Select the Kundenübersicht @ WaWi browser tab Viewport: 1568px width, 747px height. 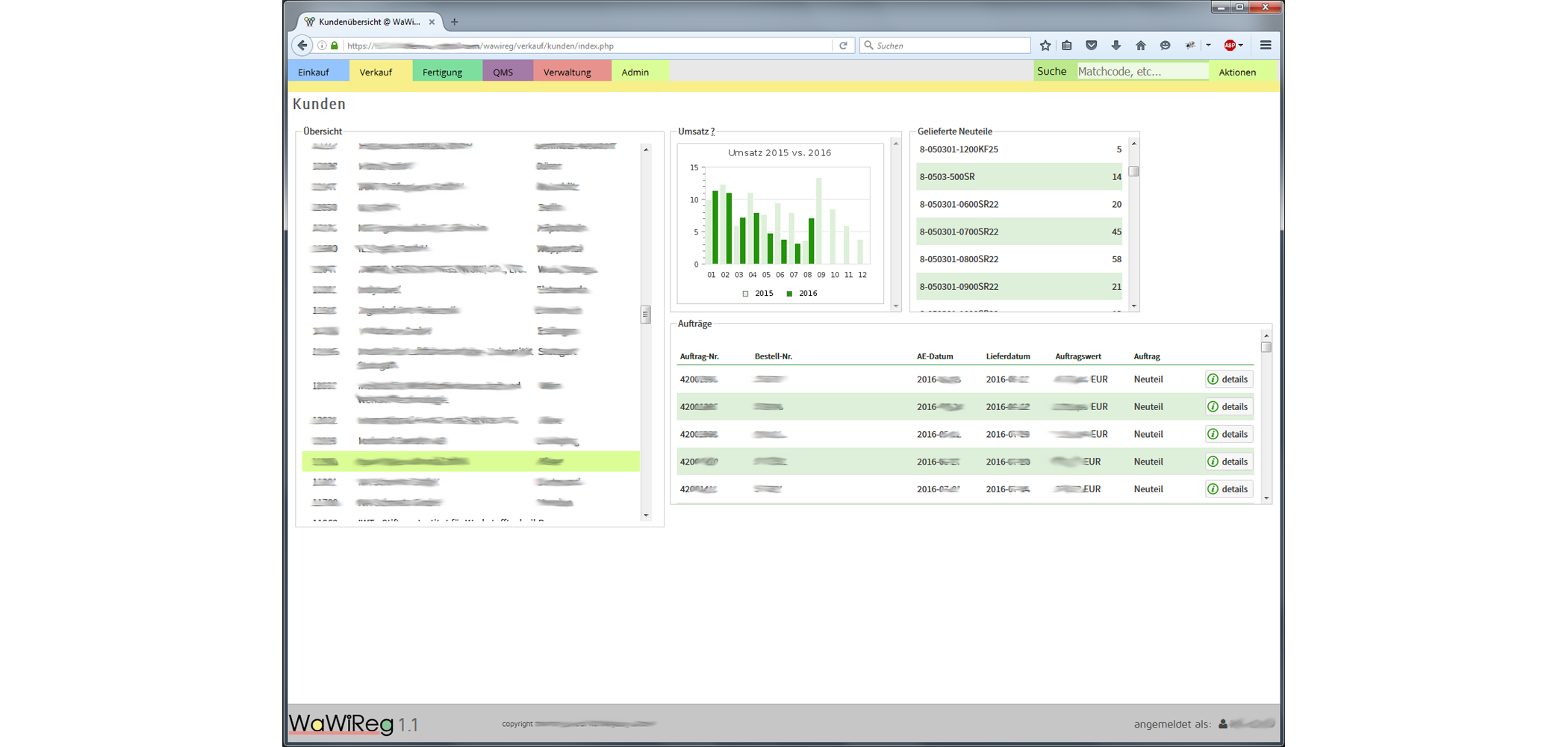[370, 22]
